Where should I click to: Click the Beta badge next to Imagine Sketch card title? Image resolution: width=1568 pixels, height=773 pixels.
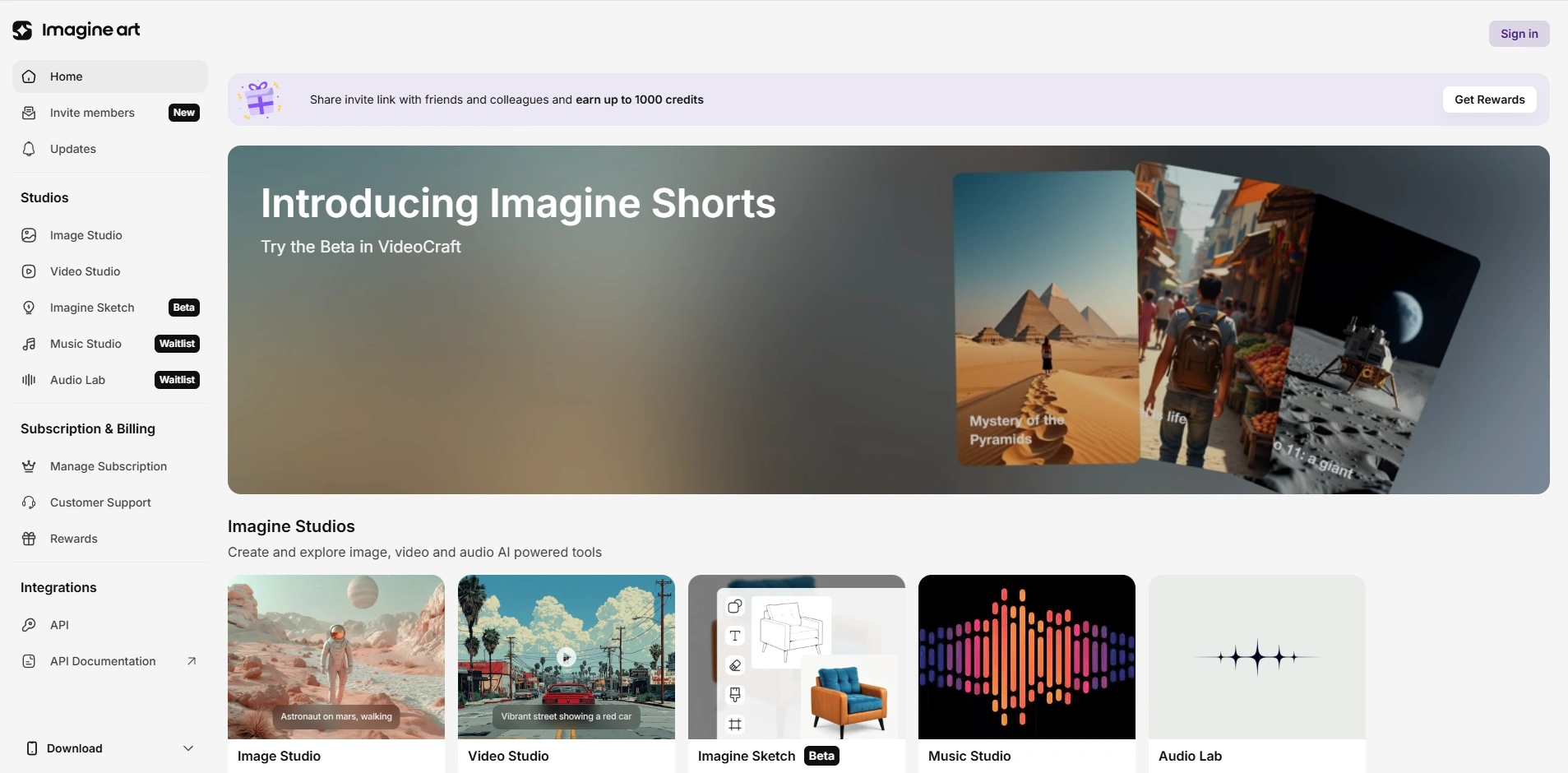tap(821, 756)
